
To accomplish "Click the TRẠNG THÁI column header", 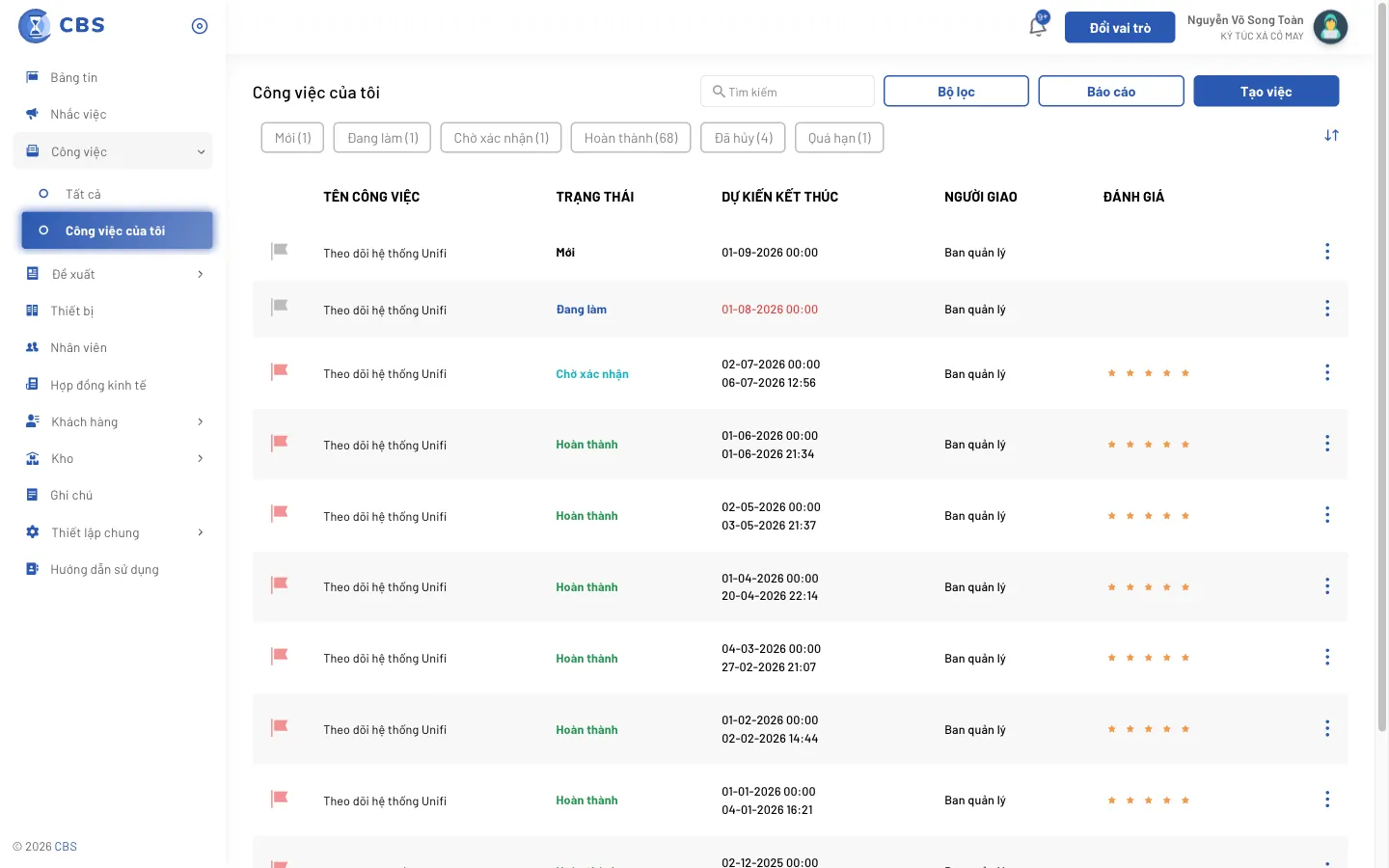I will point(595,197).
